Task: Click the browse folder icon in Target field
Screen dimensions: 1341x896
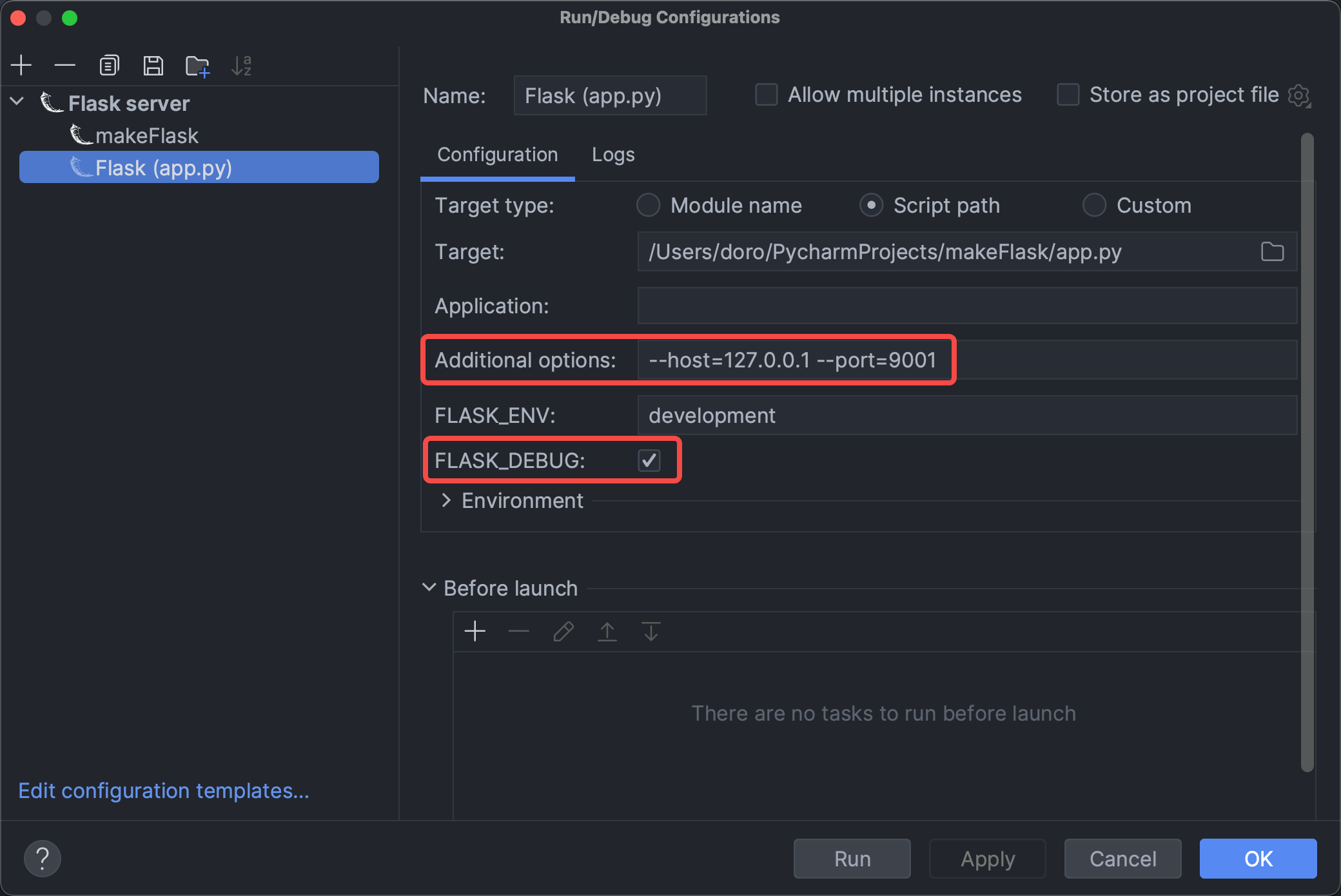Action: pos(1272,251)
